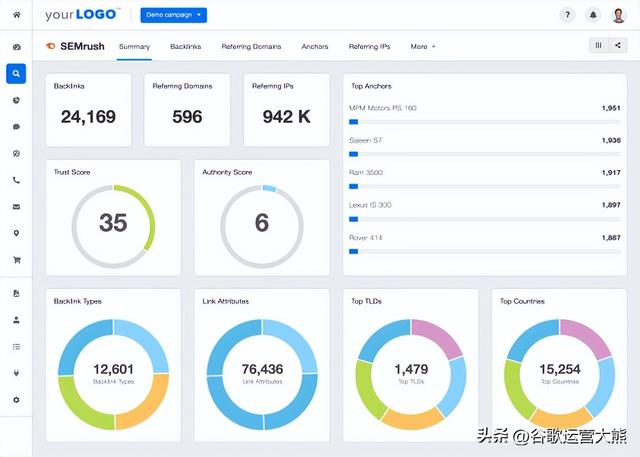
Task: Open the email envelope sidebar icon
Action: pos(16,206)
